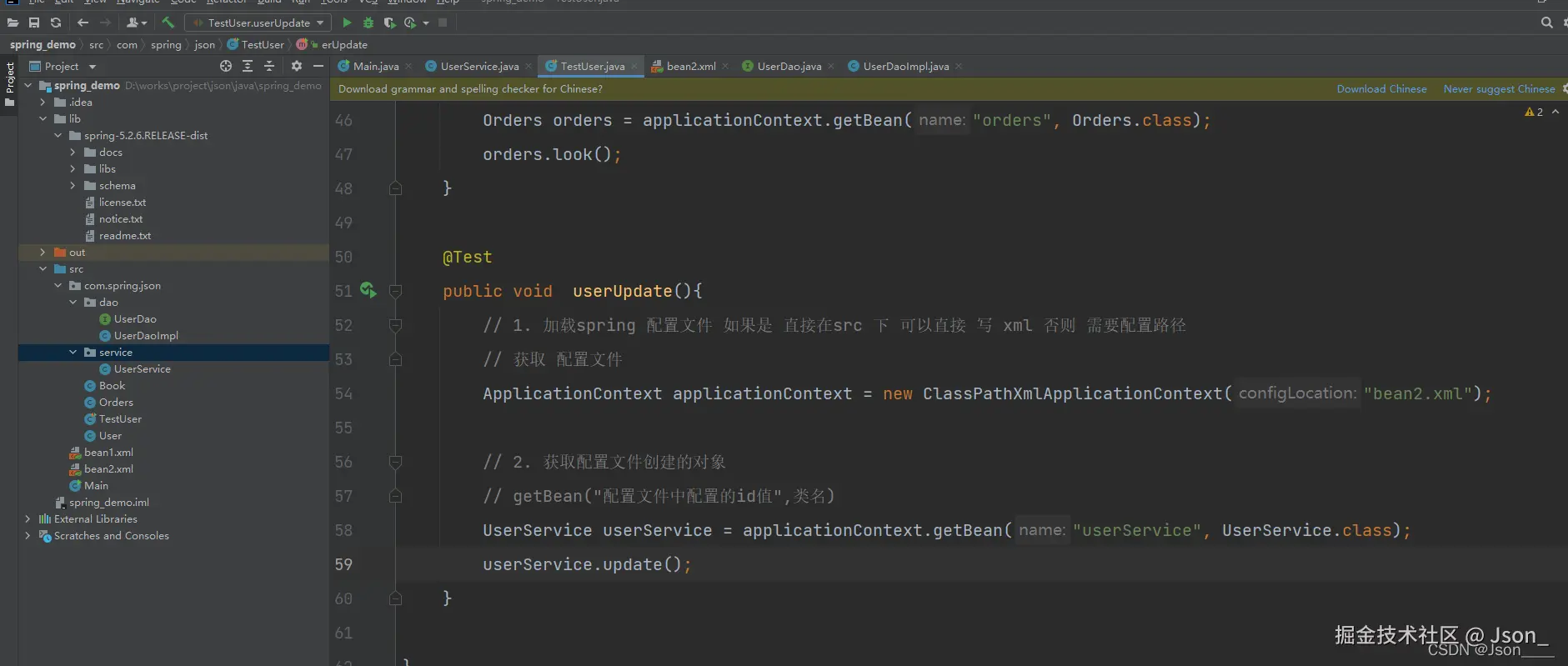The height and width of the screenshot is (666, 1568).
Task: Click the Save All toolbar icon
Action: click(34, 23)
